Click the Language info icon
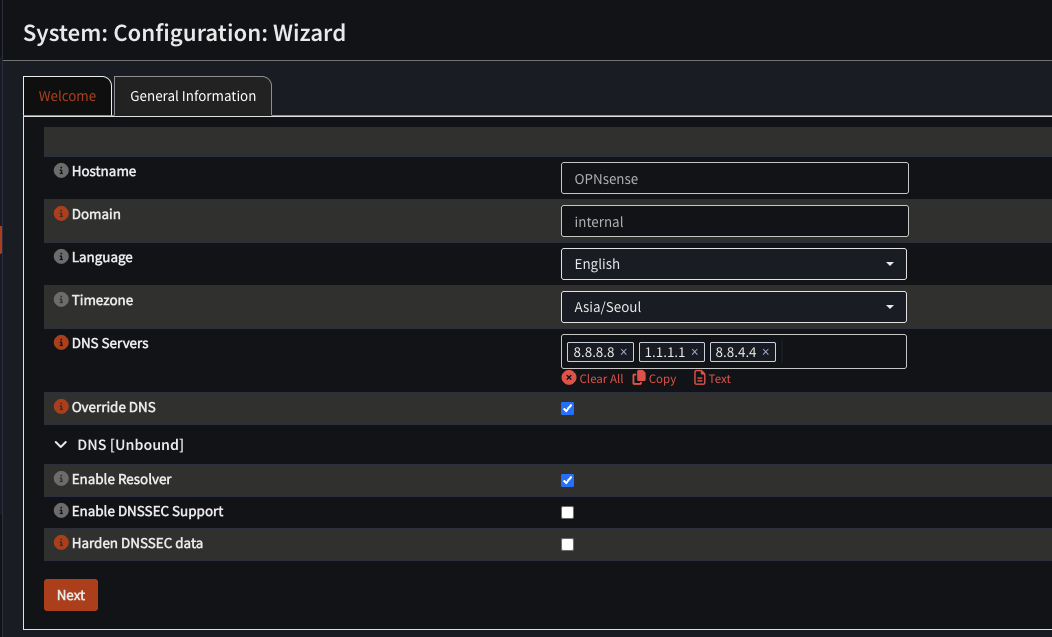Viewport: 1052px width, 637px height. coord(61,256)
